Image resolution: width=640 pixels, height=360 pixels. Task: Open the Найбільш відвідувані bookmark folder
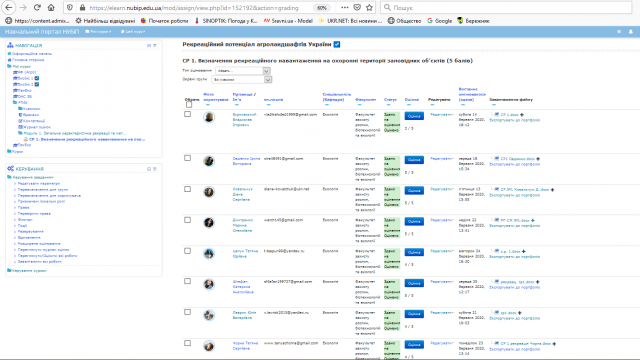[105, 20]
